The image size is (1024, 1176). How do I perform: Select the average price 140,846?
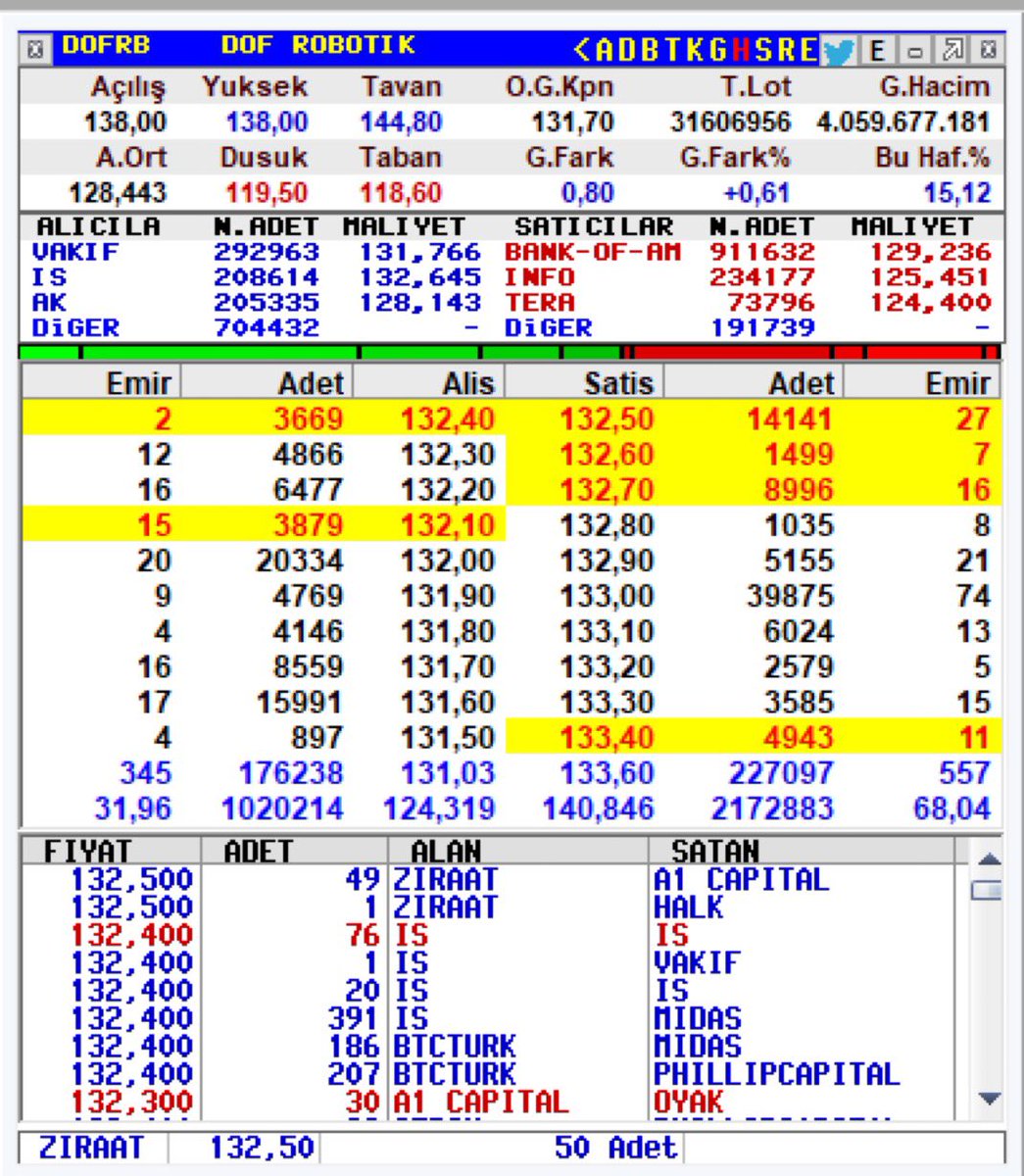coord(599,808)
